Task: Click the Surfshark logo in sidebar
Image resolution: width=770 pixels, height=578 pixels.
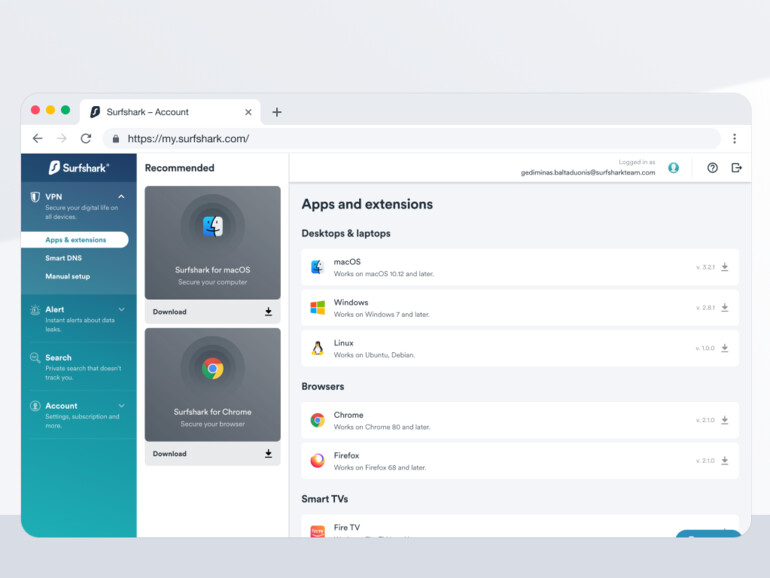Action: coord(79,168)
